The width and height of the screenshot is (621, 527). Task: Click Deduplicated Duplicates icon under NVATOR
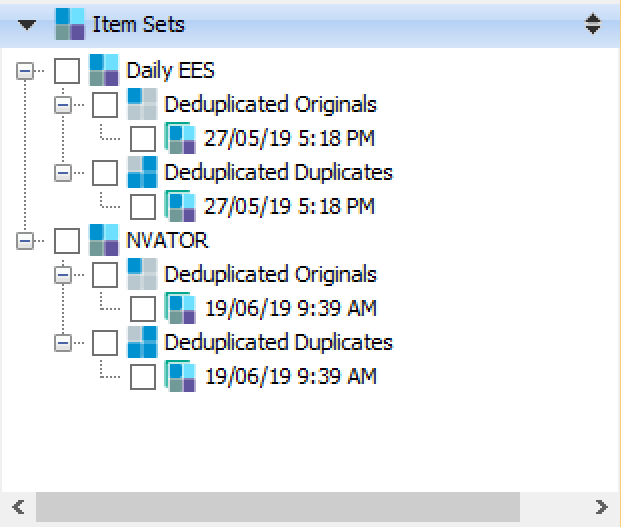142,342
